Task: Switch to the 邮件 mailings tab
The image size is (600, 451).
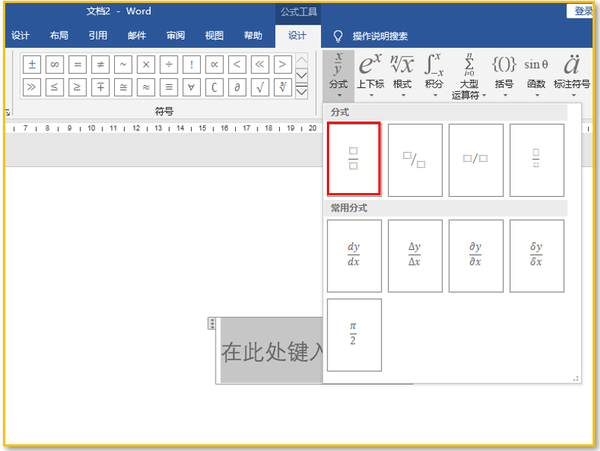Action: tap(137, 36)
